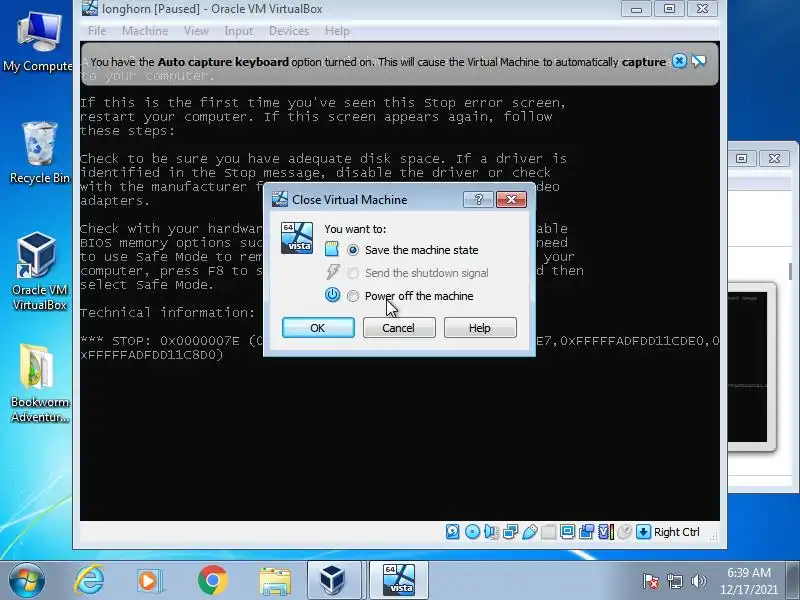Click OK in Close Virtual Machine dialog
Image resolution: width=800 pixels, height=600 pixels.
318,328
